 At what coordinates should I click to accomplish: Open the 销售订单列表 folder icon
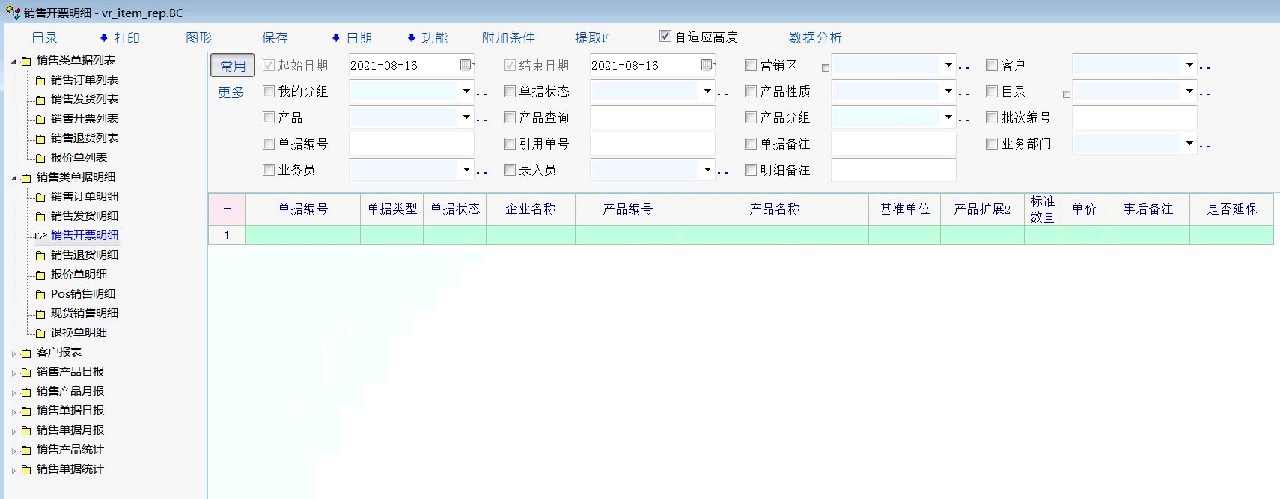point(41,81)
